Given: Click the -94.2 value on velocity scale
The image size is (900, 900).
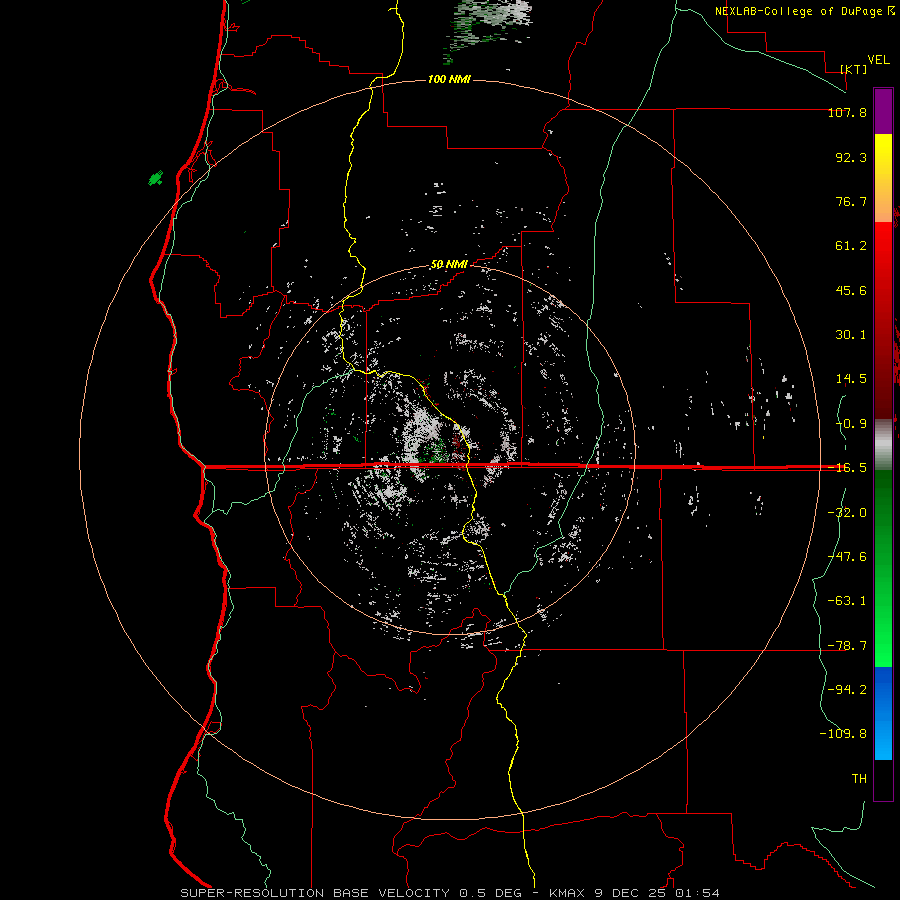Looking at the screenshot, I should tap(847, 690).
